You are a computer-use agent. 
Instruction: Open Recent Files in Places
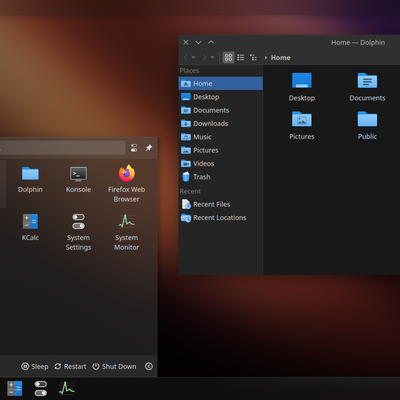coord(221,204)
